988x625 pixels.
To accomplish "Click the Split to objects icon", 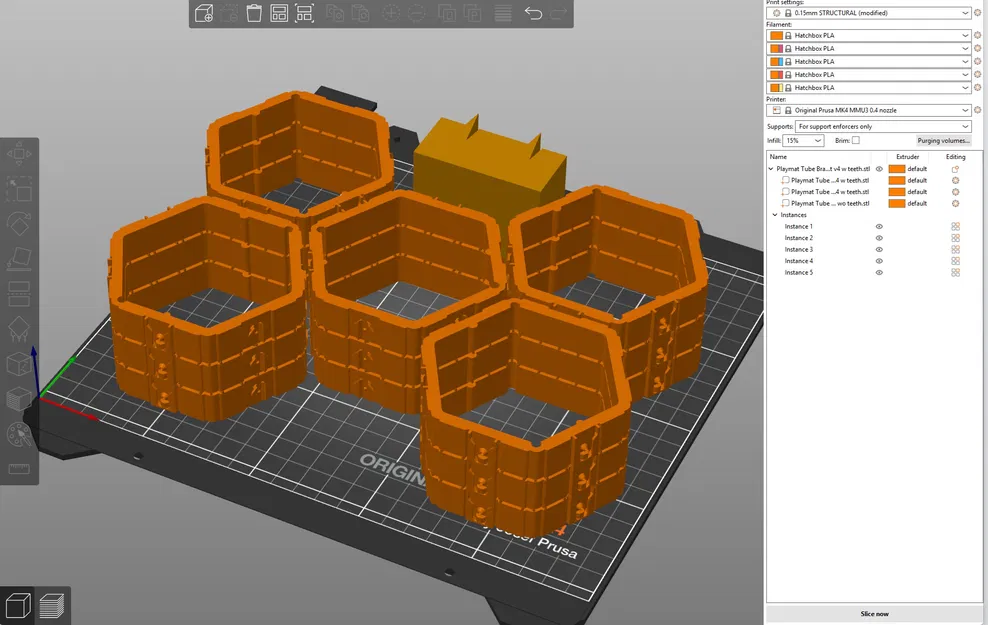I will click(x=447, y=13).
